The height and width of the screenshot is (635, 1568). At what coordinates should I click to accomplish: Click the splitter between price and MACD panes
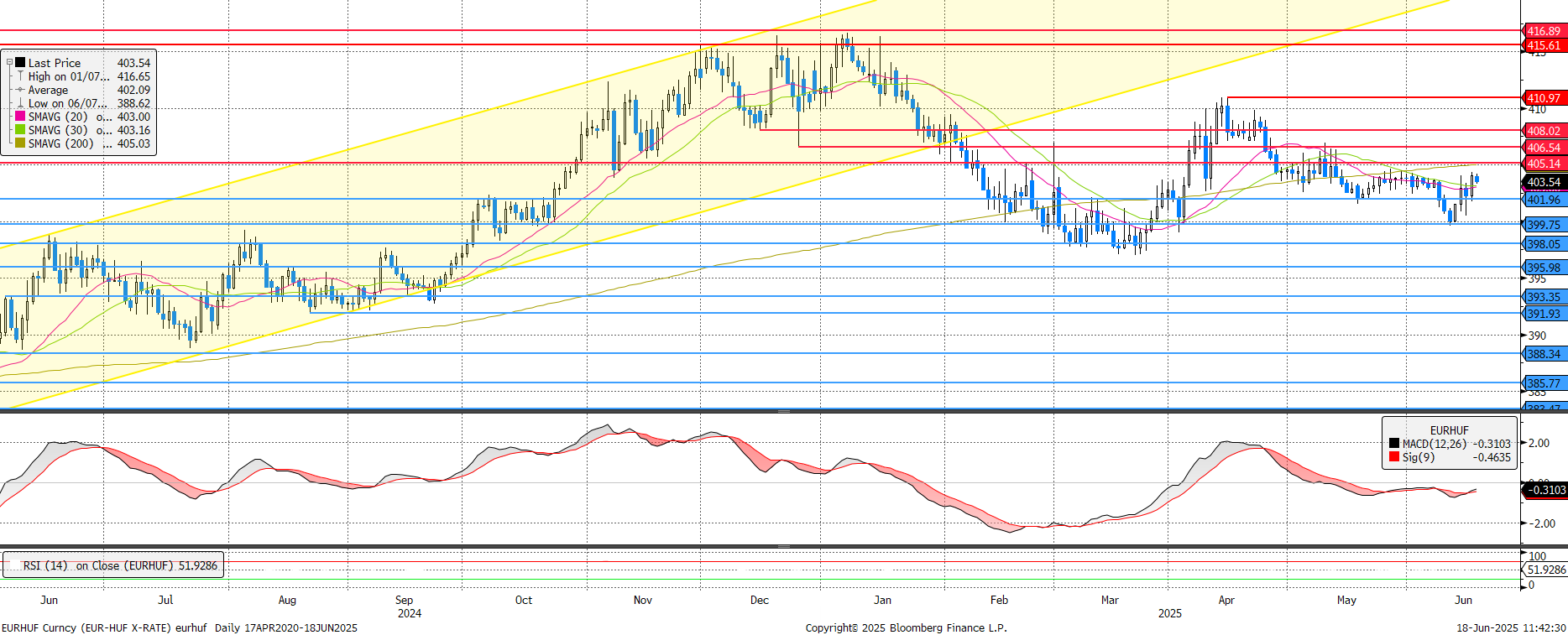[783, 411]
